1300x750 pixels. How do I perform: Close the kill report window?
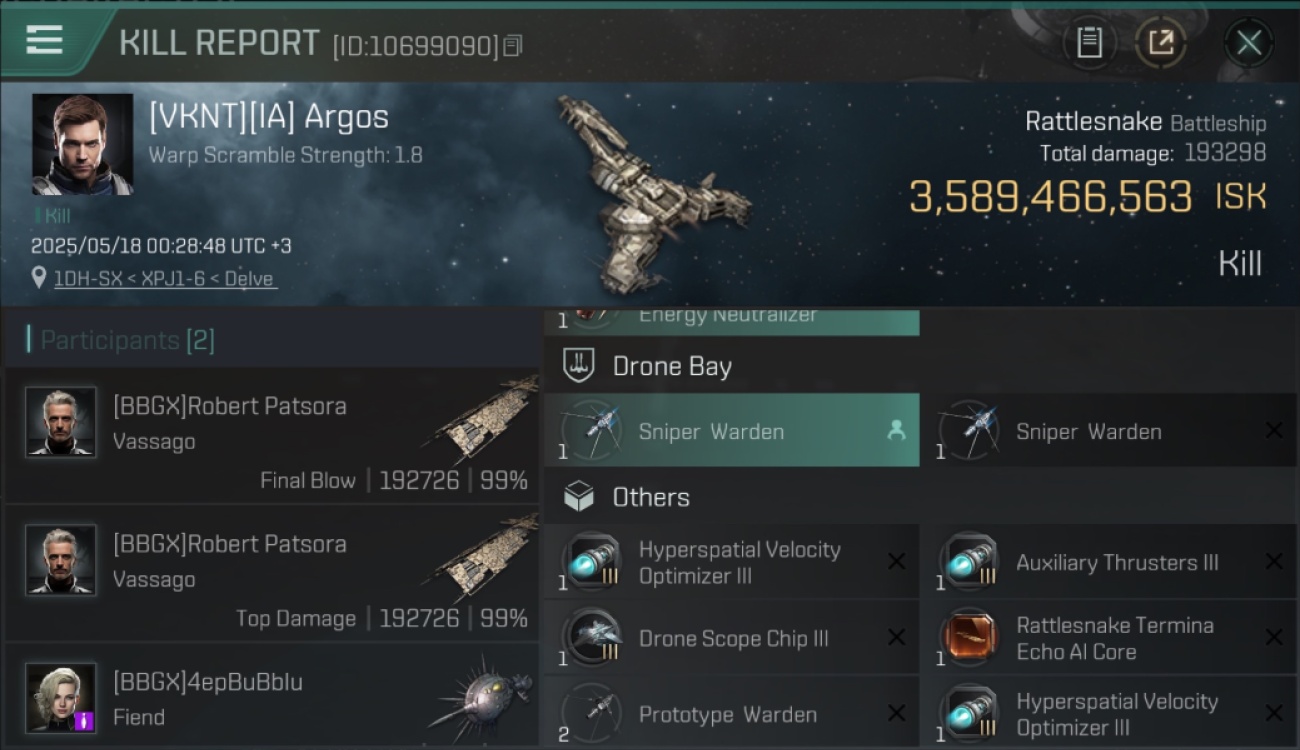click(x=1248, y=43)
